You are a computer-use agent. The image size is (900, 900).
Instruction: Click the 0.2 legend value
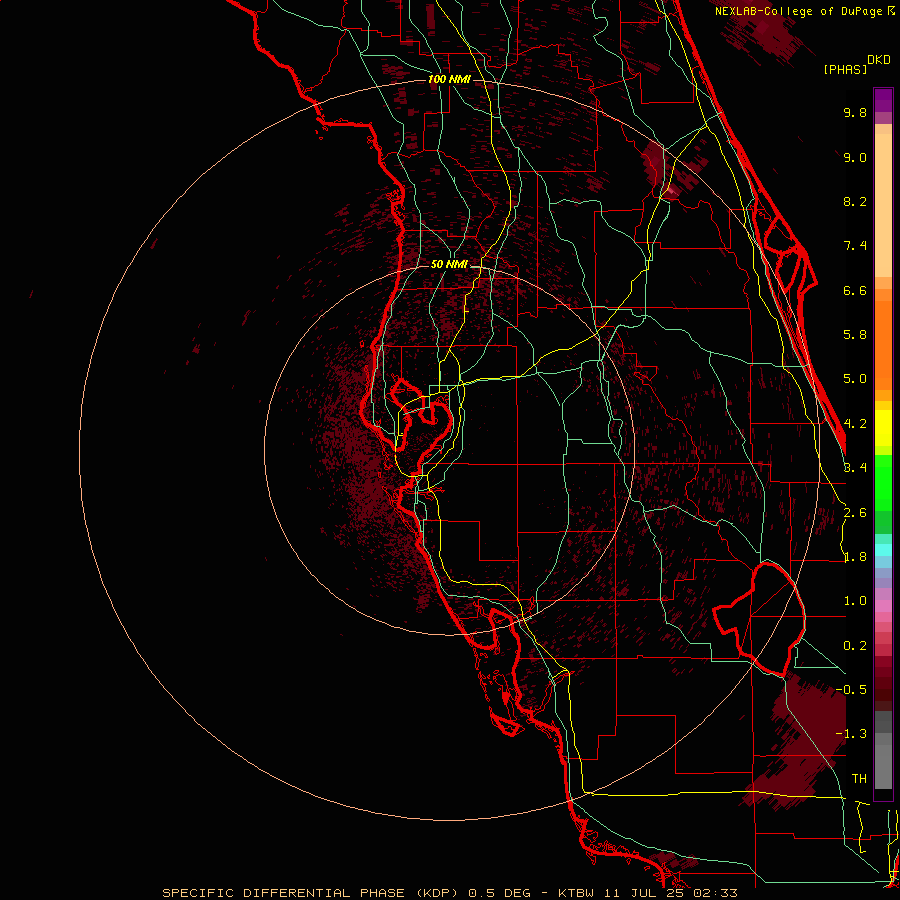pyautogui.click(x=855, y=646)
